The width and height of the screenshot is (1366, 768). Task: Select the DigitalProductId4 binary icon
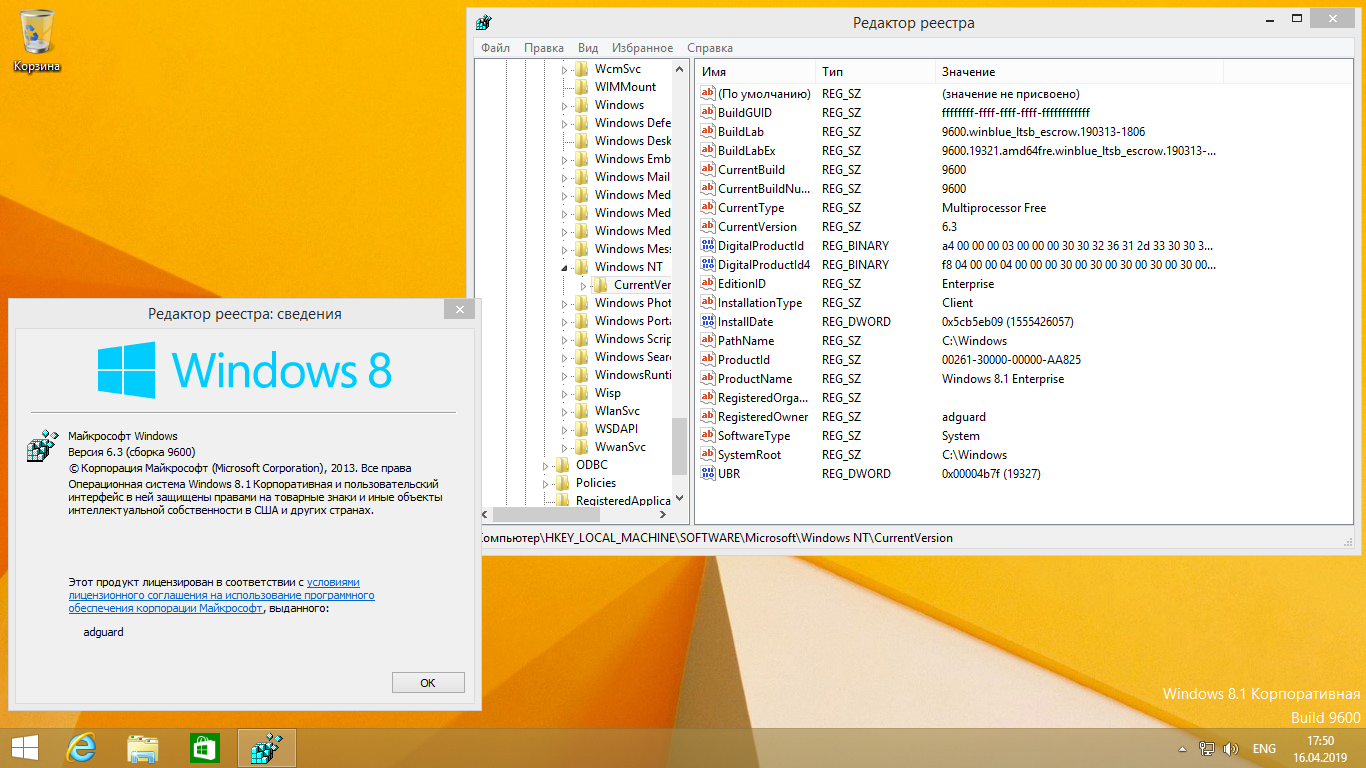point(708,265)
